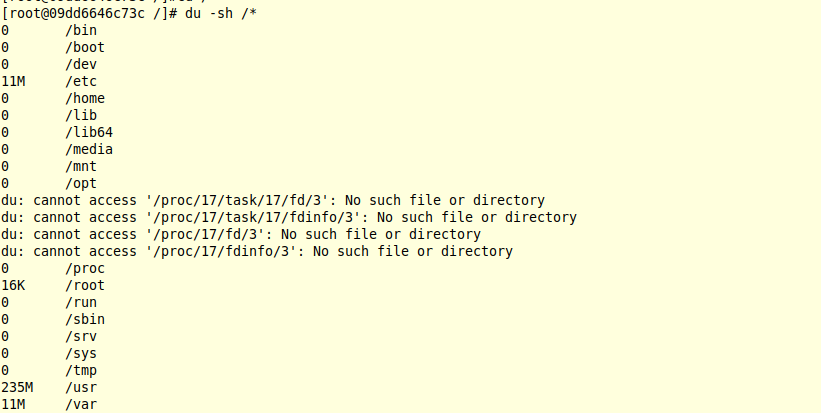
Task: Click the /mnt directory entry
Action: point(81,166)
